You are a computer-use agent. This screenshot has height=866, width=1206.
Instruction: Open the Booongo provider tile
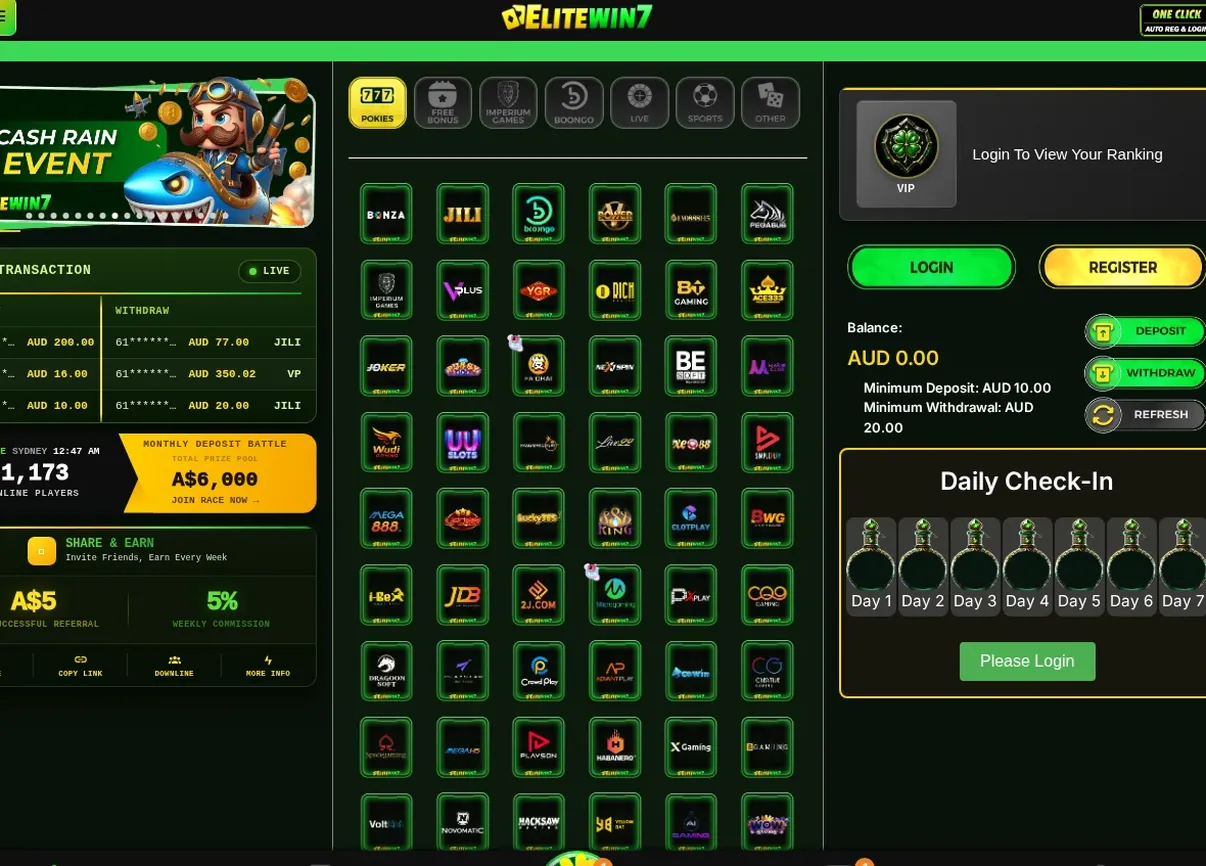[x=538, y=213]
